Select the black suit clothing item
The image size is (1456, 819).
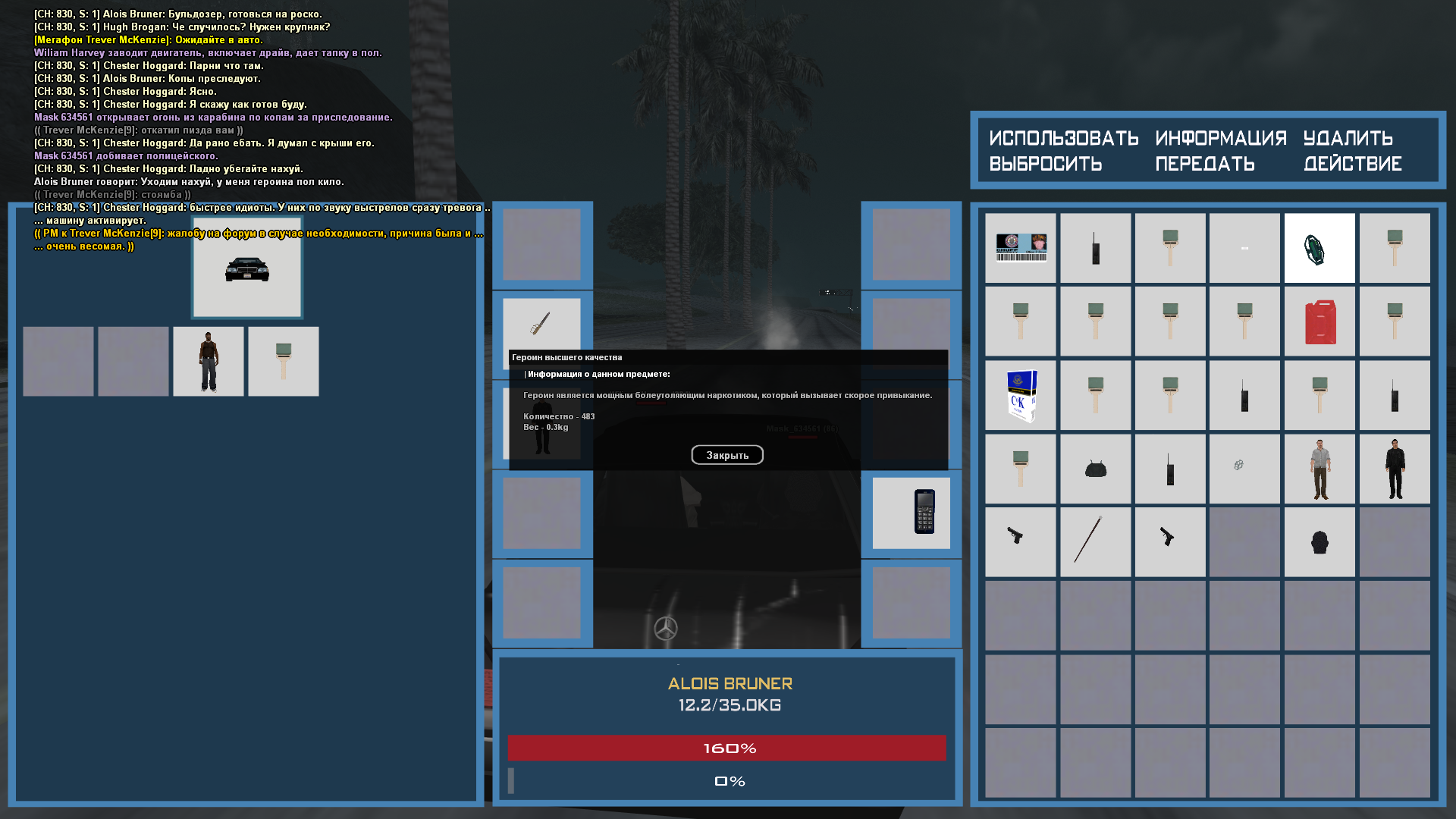click(1394, 469)
